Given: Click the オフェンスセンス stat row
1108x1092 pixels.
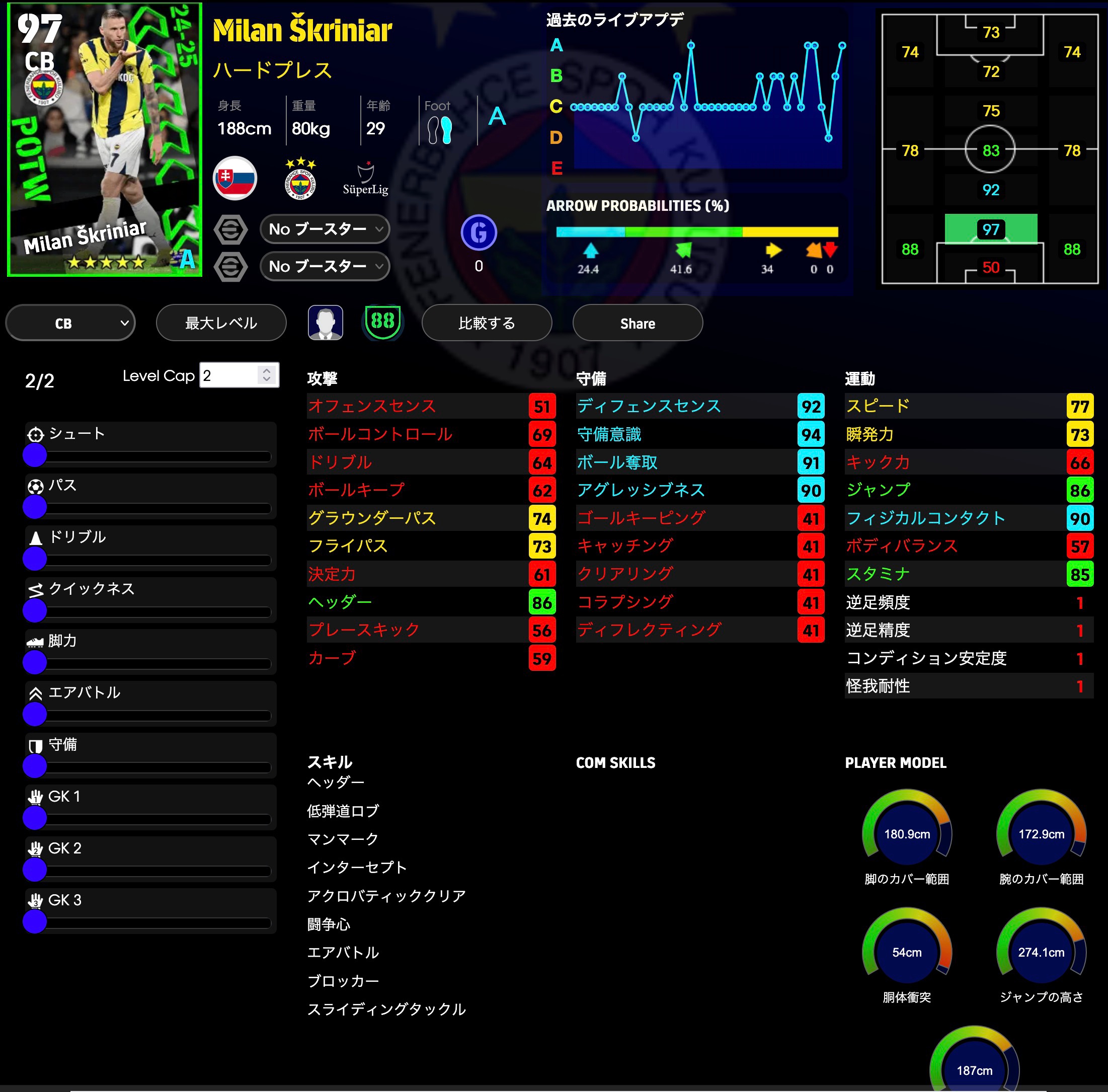Looking at the screenshot, I should pyautogui.click(x=431, y=406).
